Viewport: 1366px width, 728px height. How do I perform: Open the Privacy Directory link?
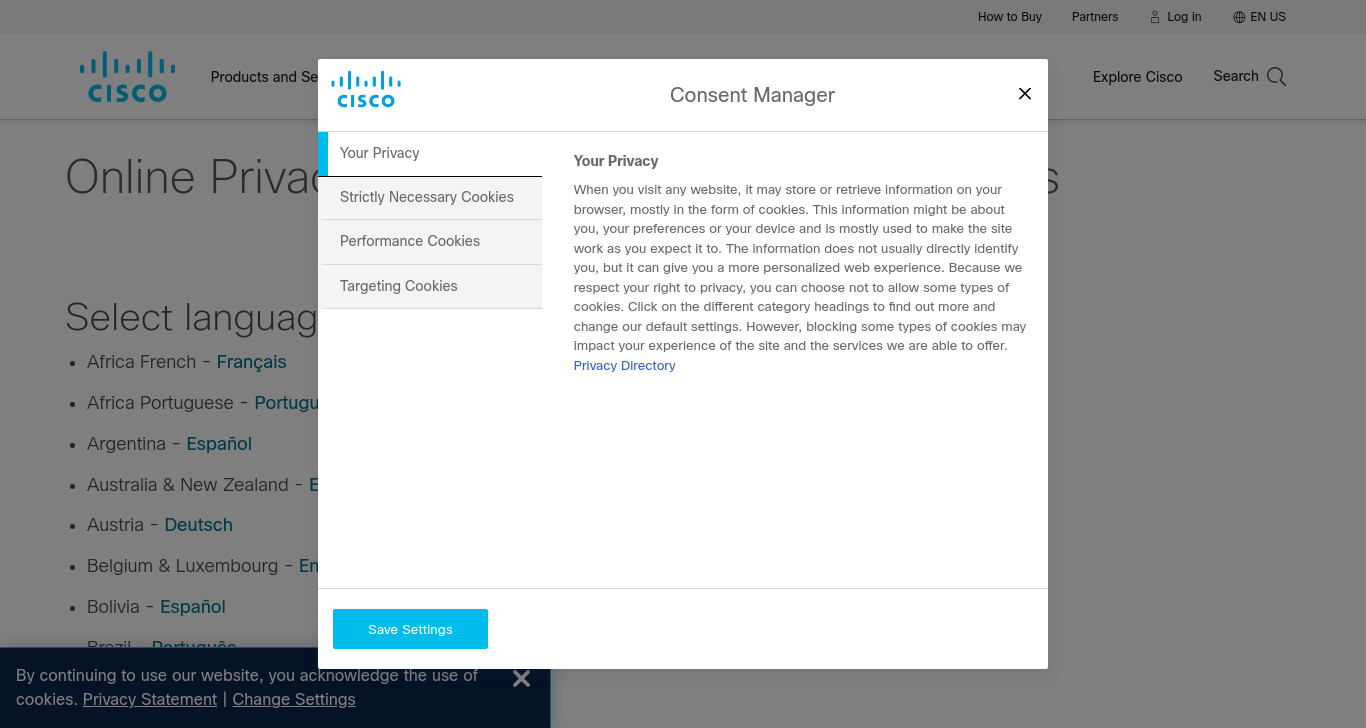[624, 366]
